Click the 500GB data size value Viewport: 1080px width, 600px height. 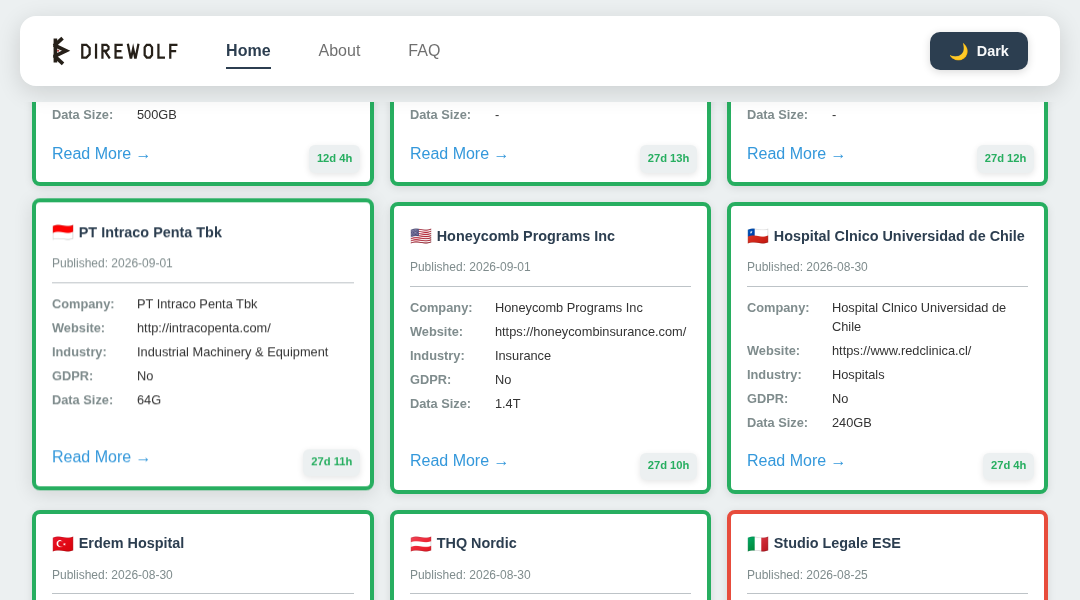coord(157,115)
